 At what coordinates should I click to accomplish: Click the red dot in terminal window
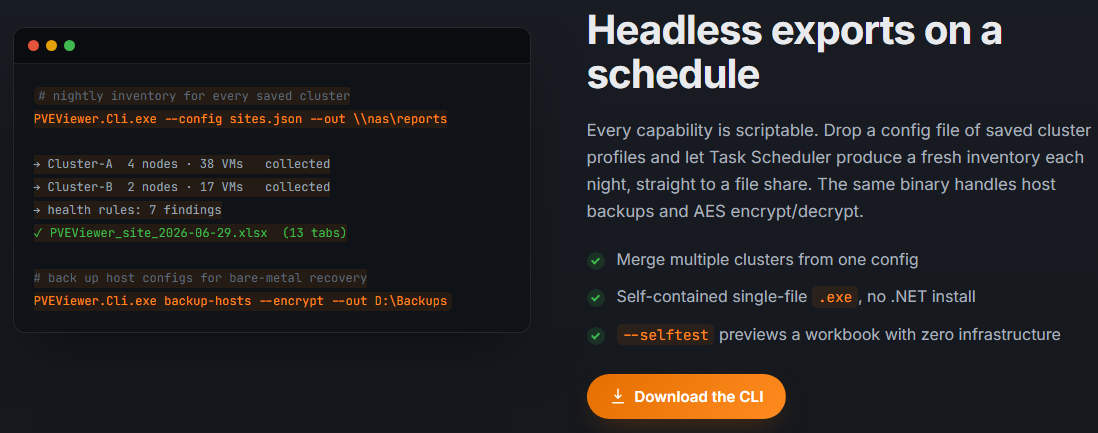[34, 46]
